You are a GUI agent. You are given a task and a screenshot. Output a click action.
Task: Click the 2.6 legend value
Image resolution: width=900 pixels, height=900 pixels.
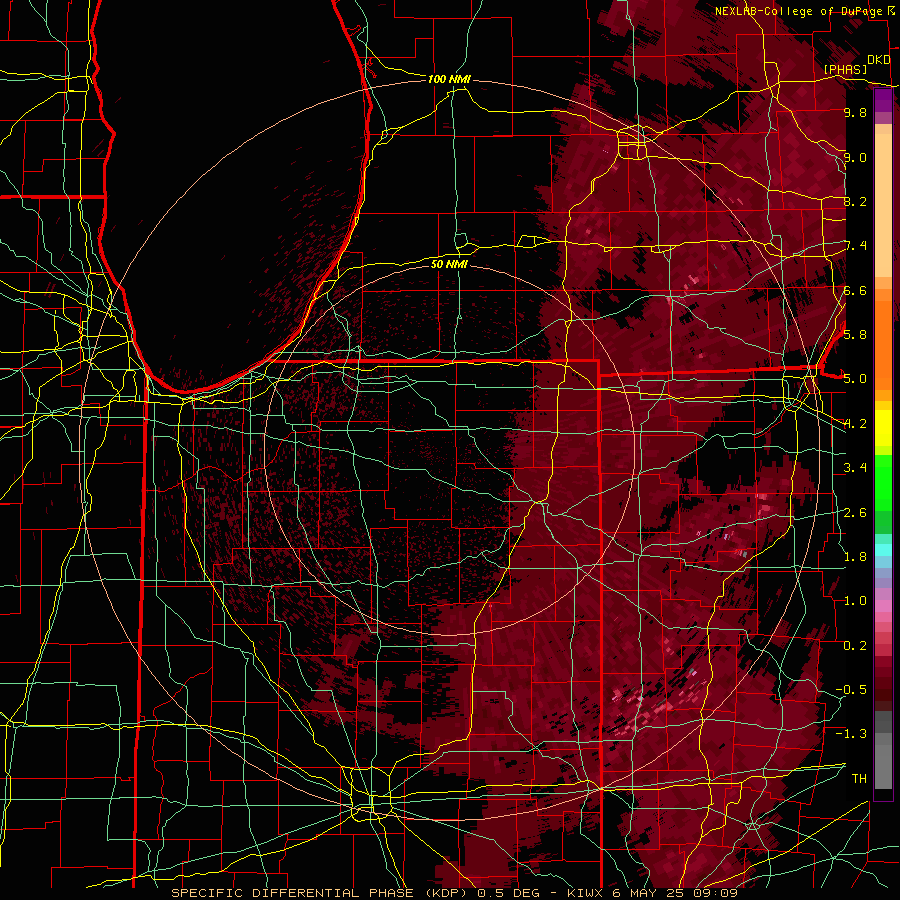point(855,513)
